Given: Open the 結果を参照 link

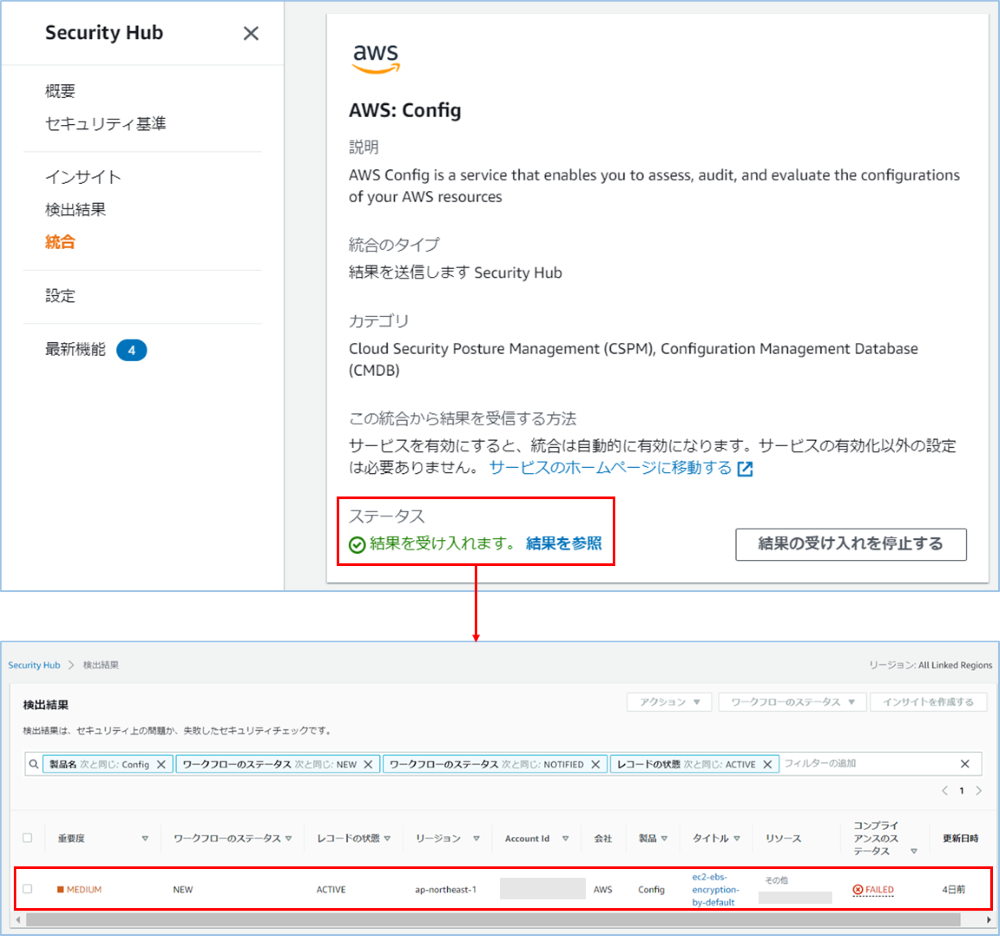Looking at the screenshot, I should (564, 543).
